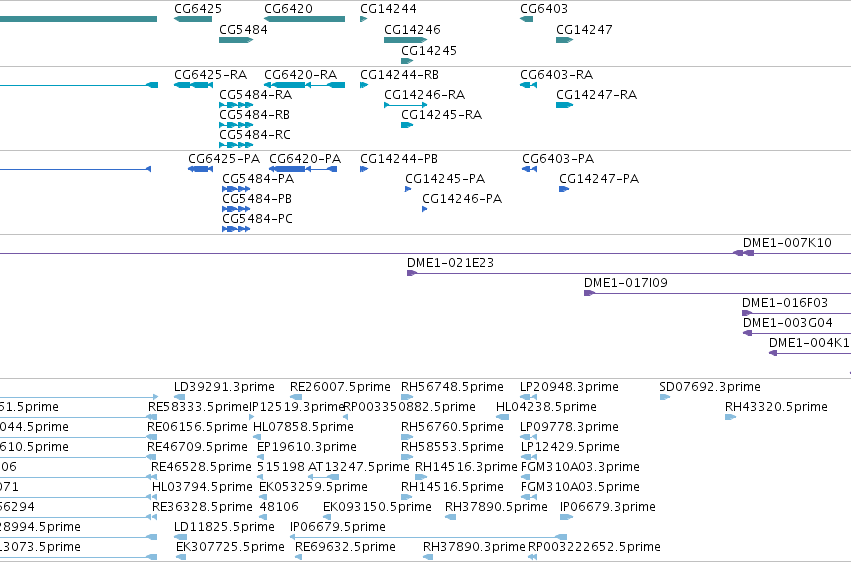
Task: Select the CG14246-RA transcript label
Action: (424, 95)
